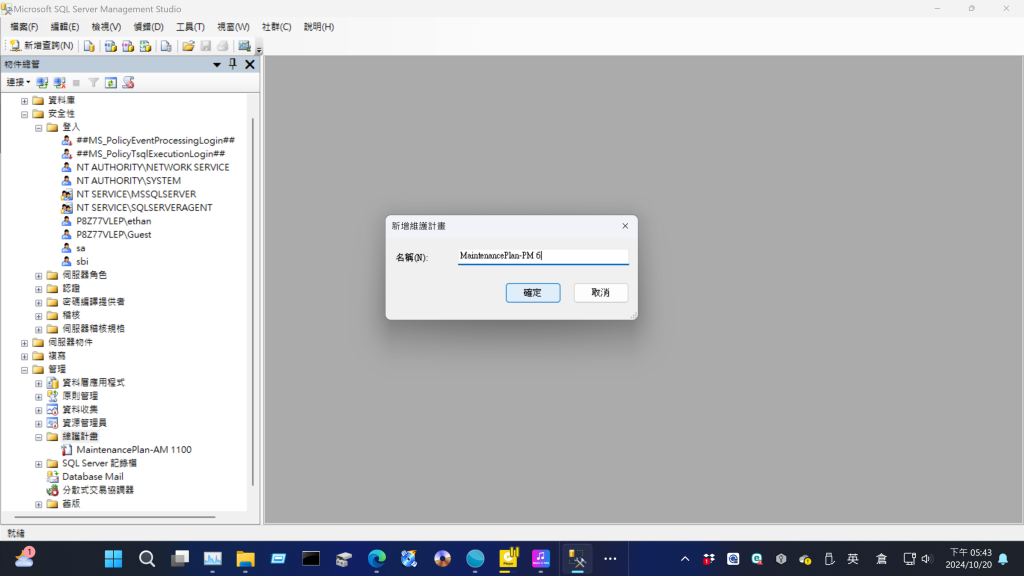
Task: Open the 工具(T) menu
Action: (x=190, y=27)
